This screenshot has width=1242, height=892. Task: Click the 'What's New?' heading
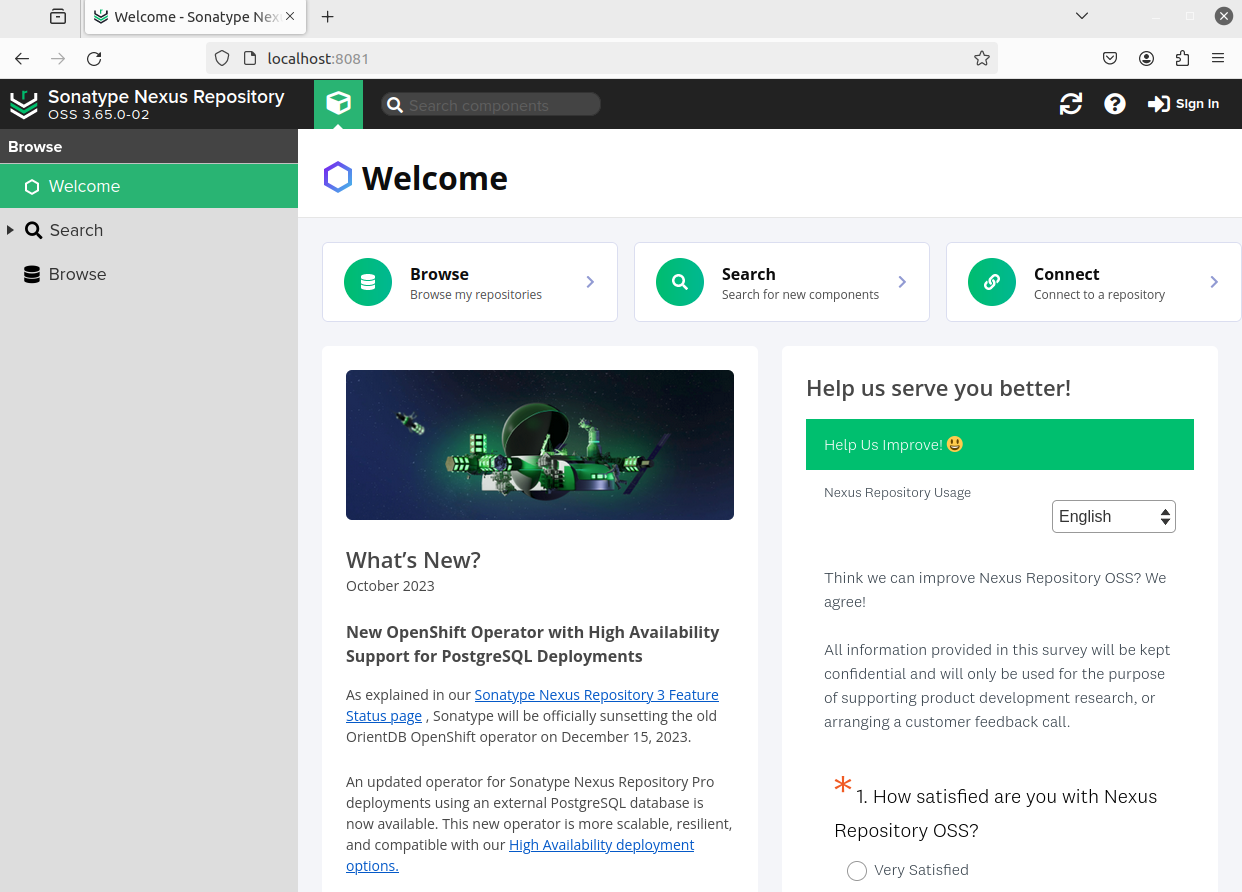[413, 560]
